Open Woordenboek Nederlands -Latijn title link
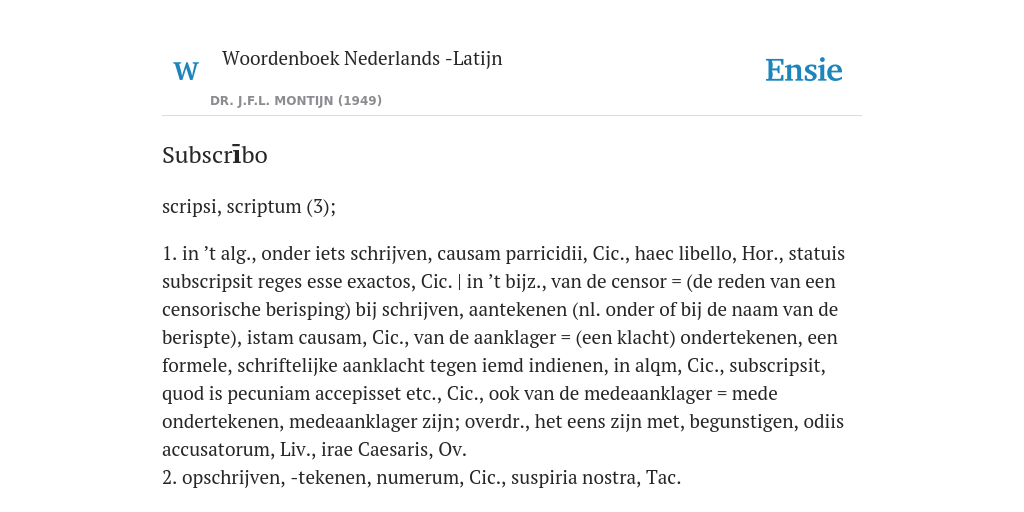1024x512 pixels. 362,58
